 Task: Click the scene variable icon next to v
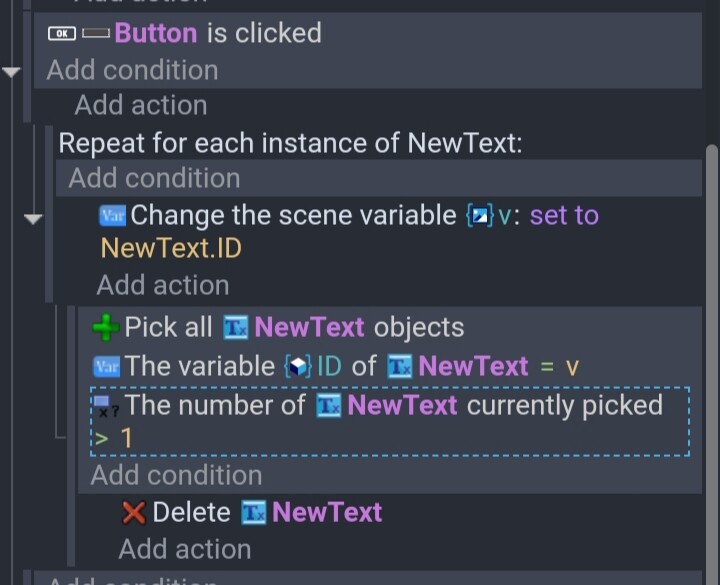[479, 215]
